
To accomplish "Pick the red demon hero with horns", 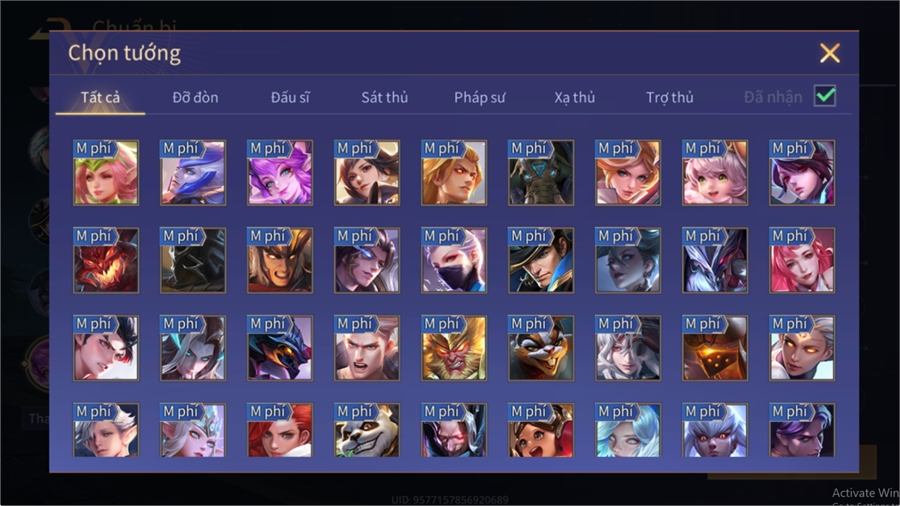I will 106,260.
